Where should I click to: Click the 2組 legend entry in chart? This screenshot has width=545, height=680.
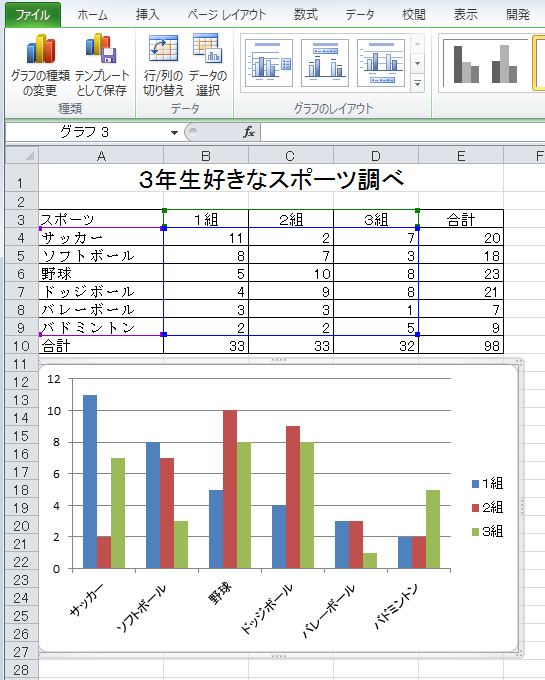[487, 507]
